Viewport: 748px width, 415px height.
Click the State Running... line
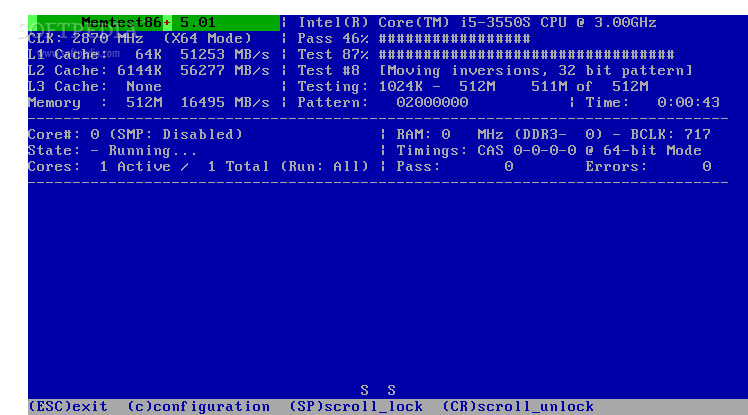click(113, 151)
